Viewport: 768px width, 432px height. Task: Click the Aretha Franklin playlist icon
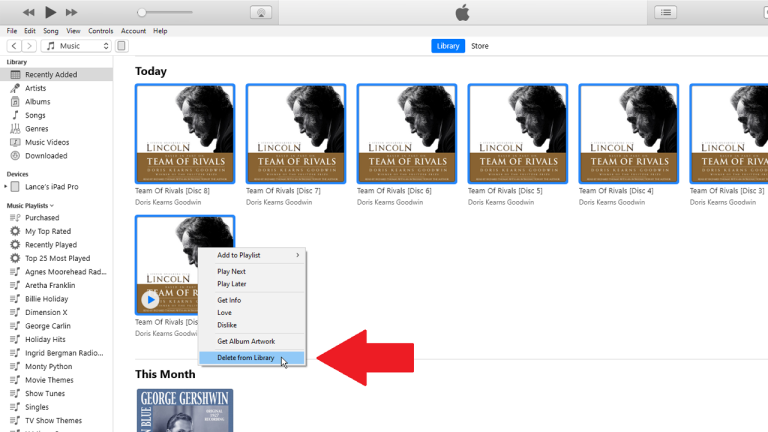coord(15,286)
